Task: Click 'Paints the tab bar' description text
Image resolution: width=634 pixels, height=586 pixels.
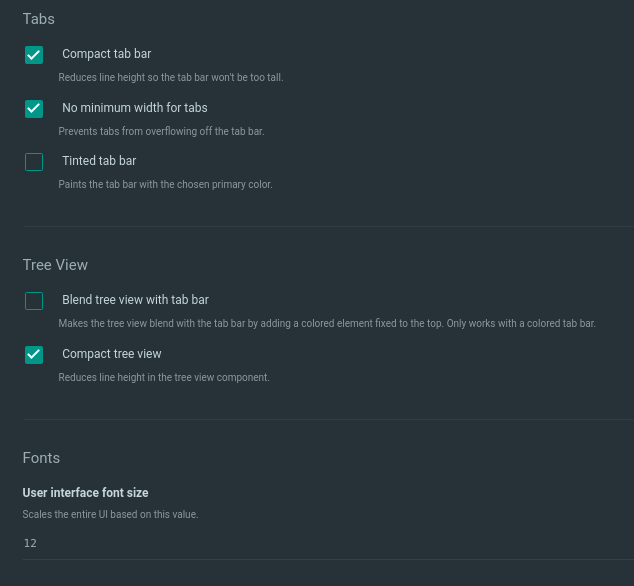Action: coord(165,184)
